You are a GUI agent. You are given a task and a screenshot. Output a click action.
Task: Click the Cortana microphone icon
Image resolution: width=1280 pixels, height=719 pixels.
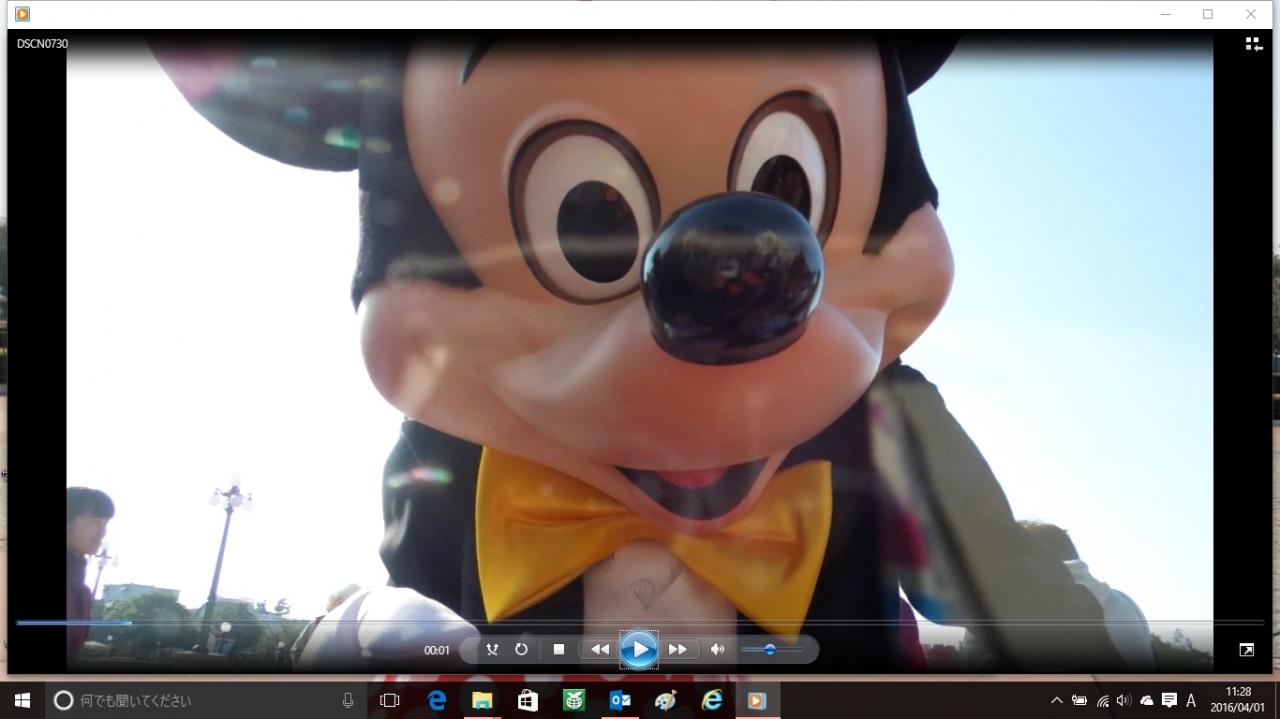[348, 701]
